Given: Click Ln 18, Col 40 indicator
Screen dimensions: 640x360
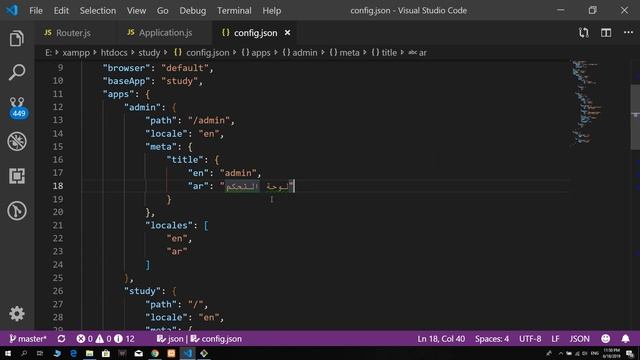Looking at the screenshot, I should (x=441, y=339).
